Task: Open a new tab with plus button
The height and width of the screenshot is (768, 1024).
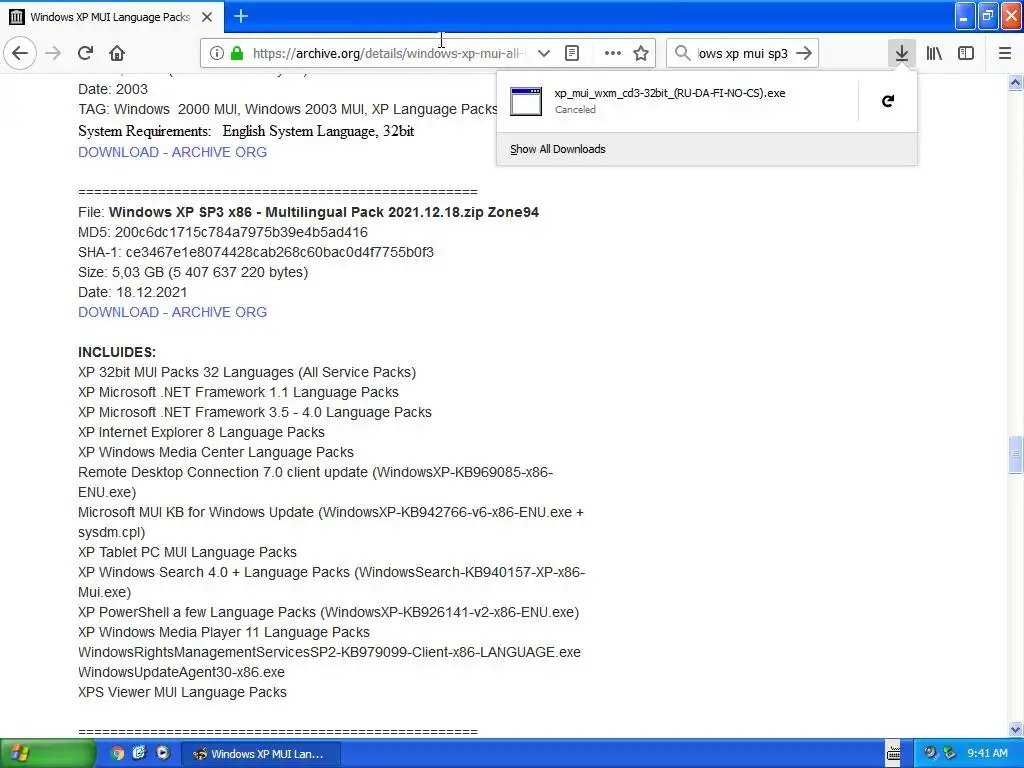Action: [x=241, y=16]
